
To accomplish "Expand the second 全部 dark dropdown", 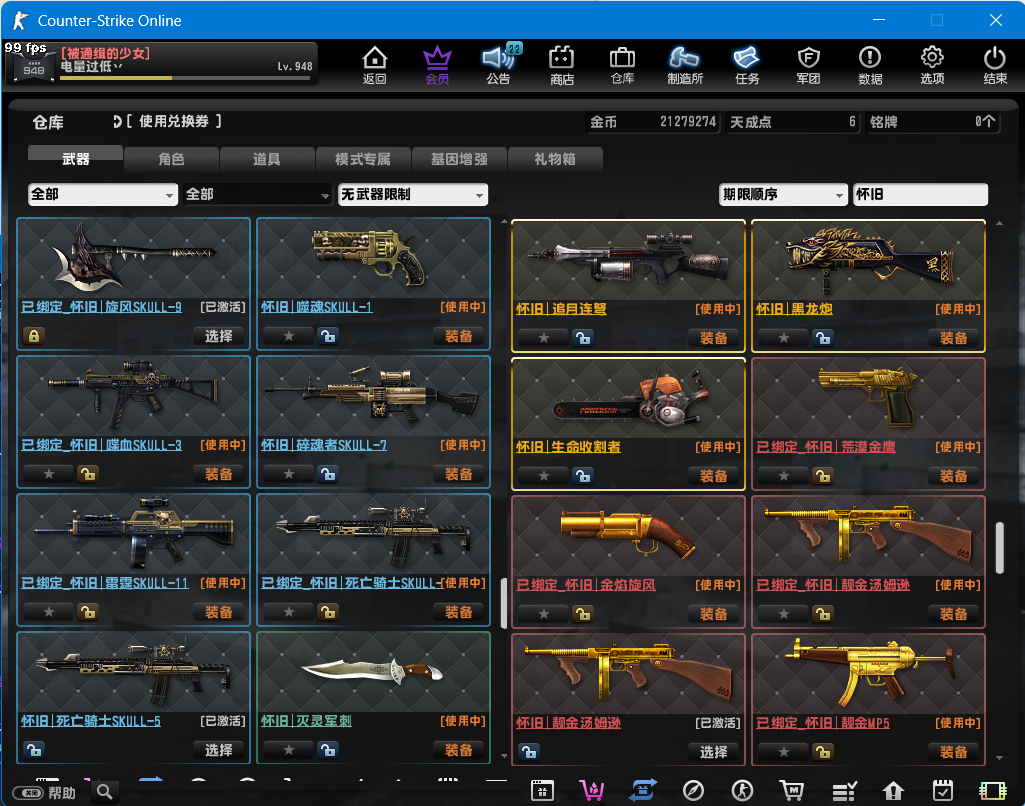I will (x=258, y=194).
